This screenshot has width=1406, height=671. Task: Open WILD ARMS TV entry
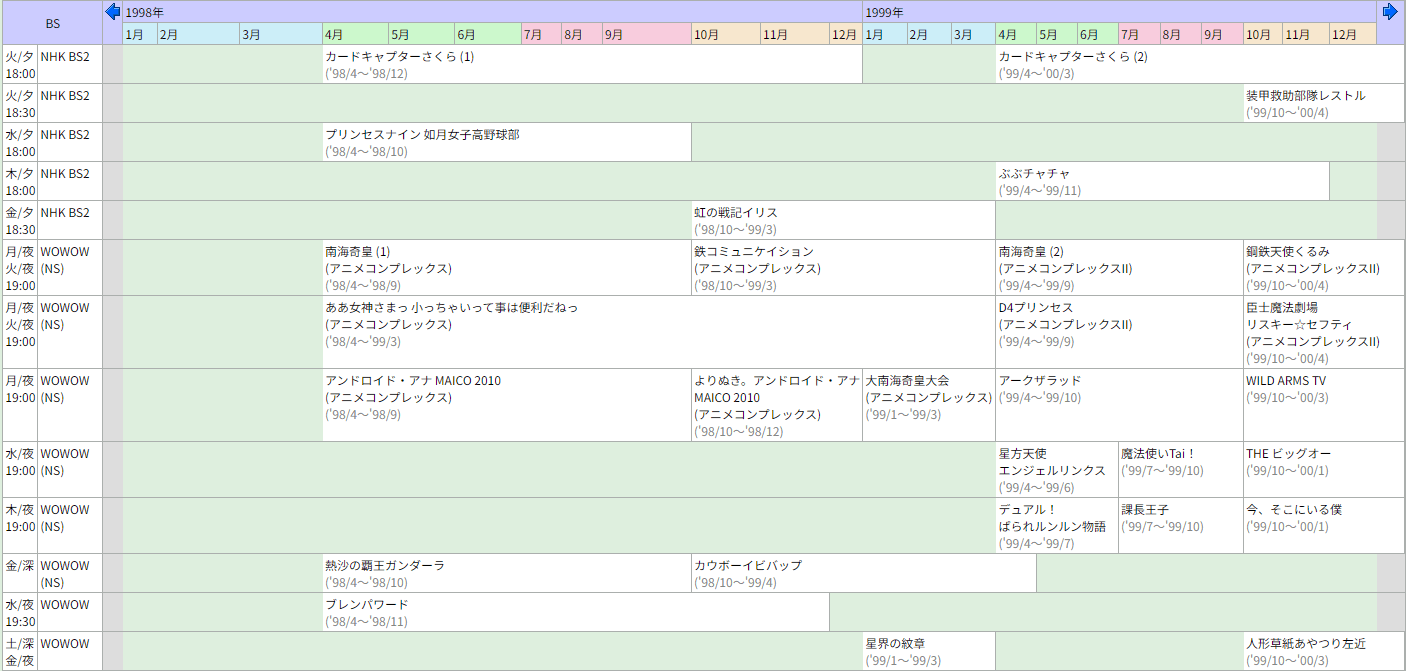[1286, 381]
